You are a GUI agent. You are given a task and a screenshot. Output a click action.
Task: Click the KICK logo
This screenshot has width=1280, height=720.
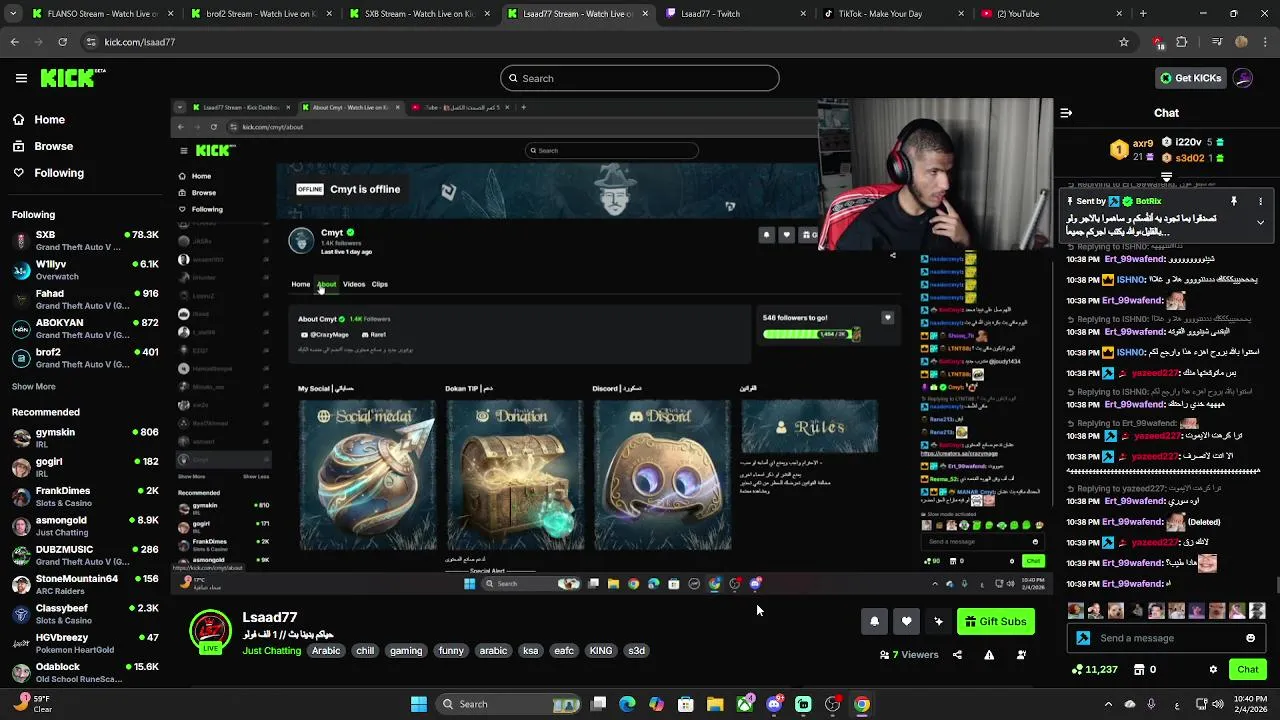72,78
